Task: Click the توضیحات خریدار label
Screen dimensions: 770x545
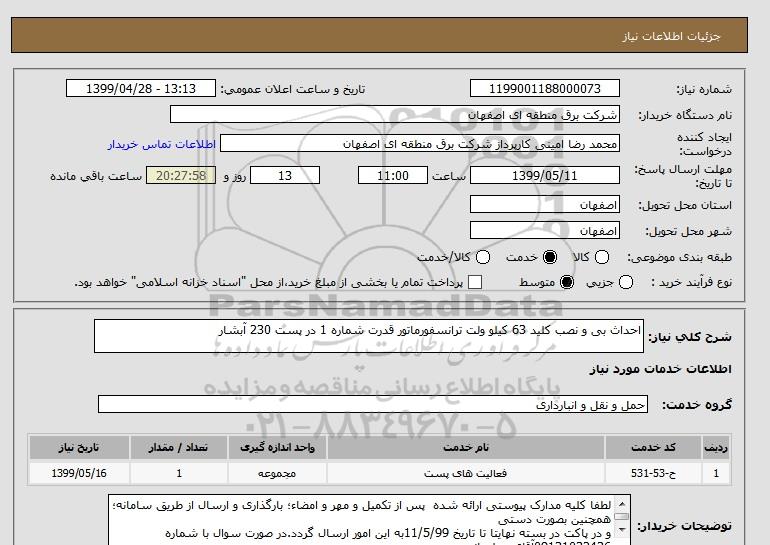Action: pos(684,526)
